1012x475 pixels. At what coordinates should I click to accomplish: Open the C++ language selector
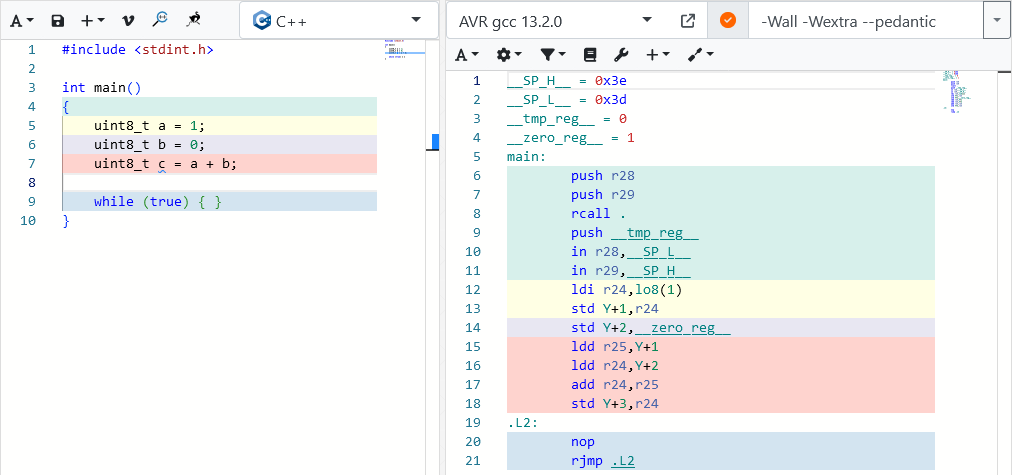pos(338,20)
